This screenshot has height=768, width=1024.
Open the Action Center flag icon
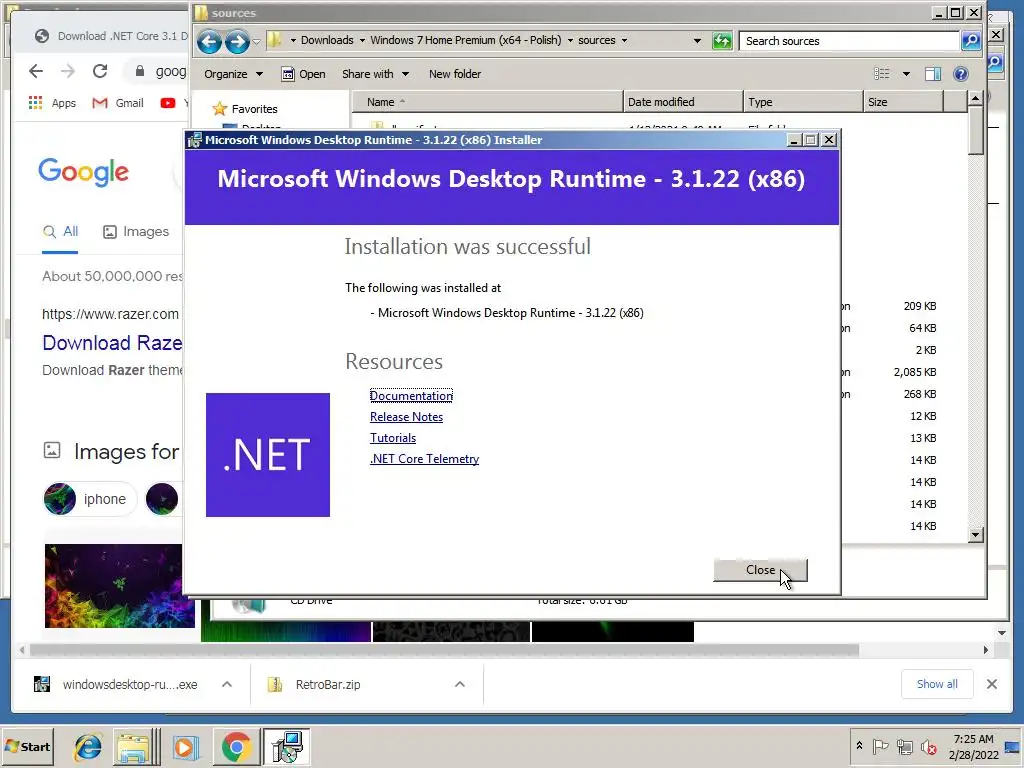click(880, 746)
